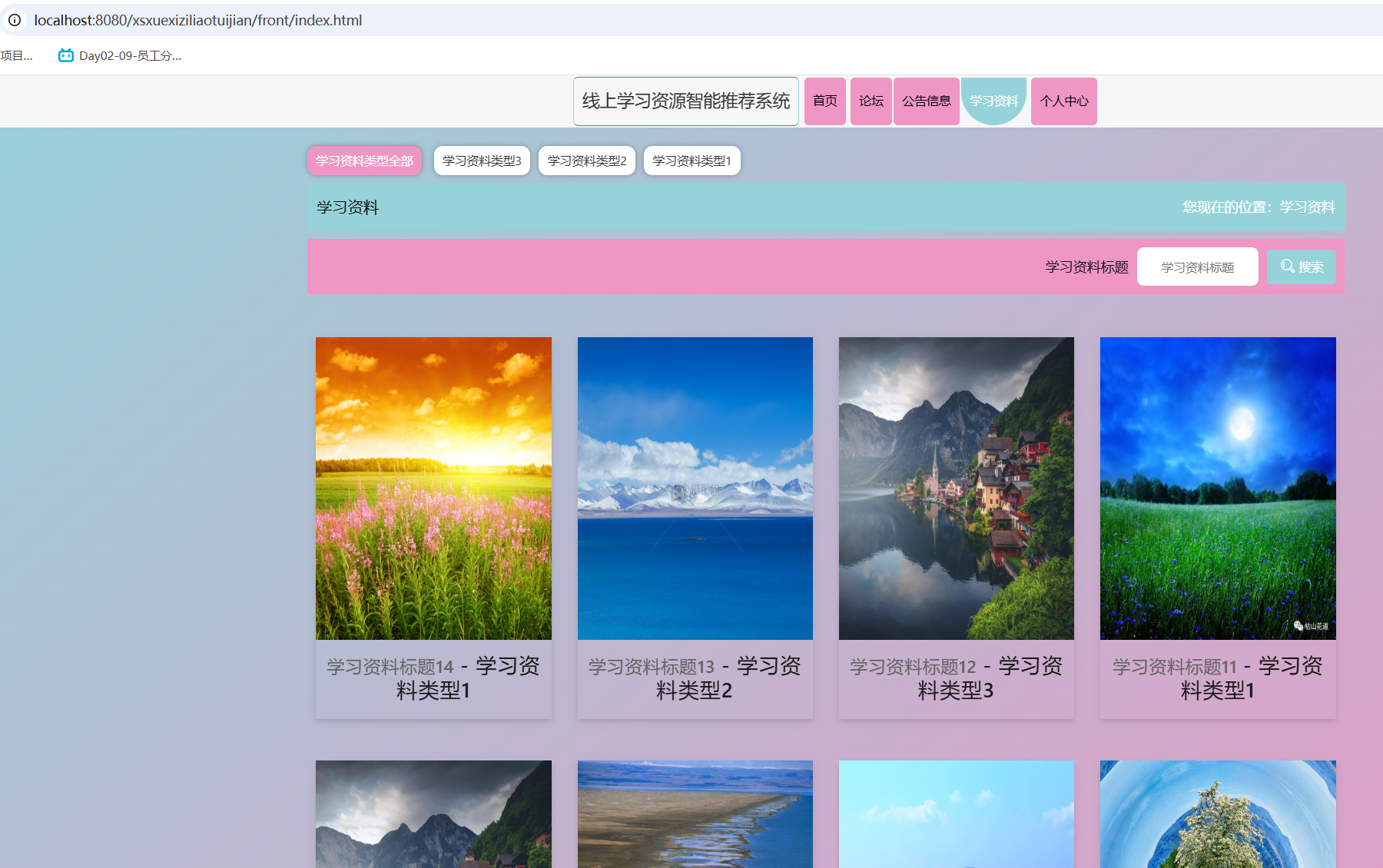Filter by 学习资料类型全部

click(x=364, y=161)
